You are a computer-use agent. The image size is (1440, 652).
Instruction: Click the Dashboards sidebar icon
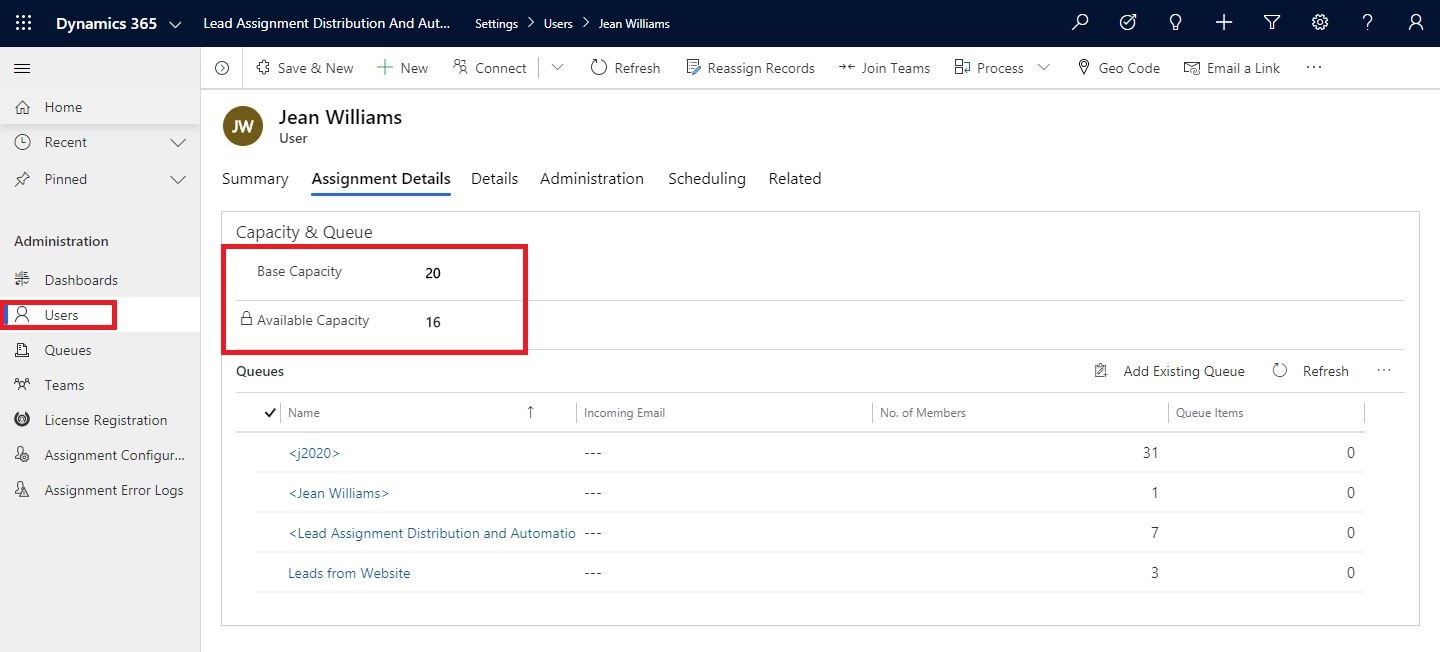[x=23, y=280]
